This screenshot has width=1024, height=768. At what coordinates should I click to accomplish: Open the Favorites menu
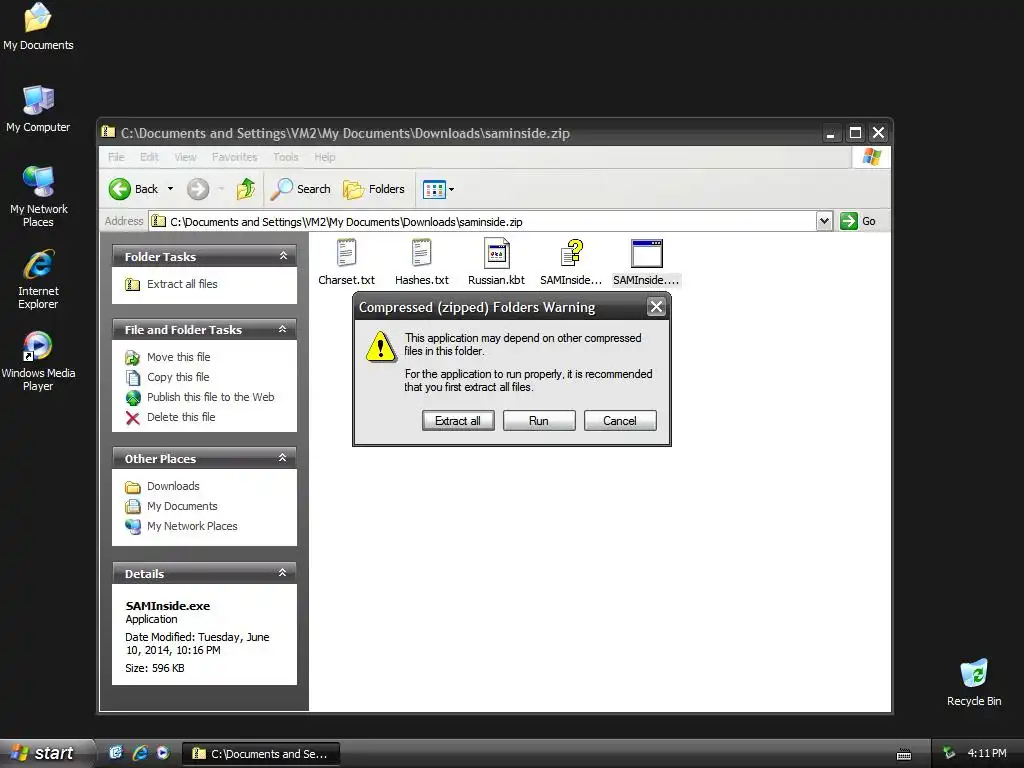(x=234, y=157)
